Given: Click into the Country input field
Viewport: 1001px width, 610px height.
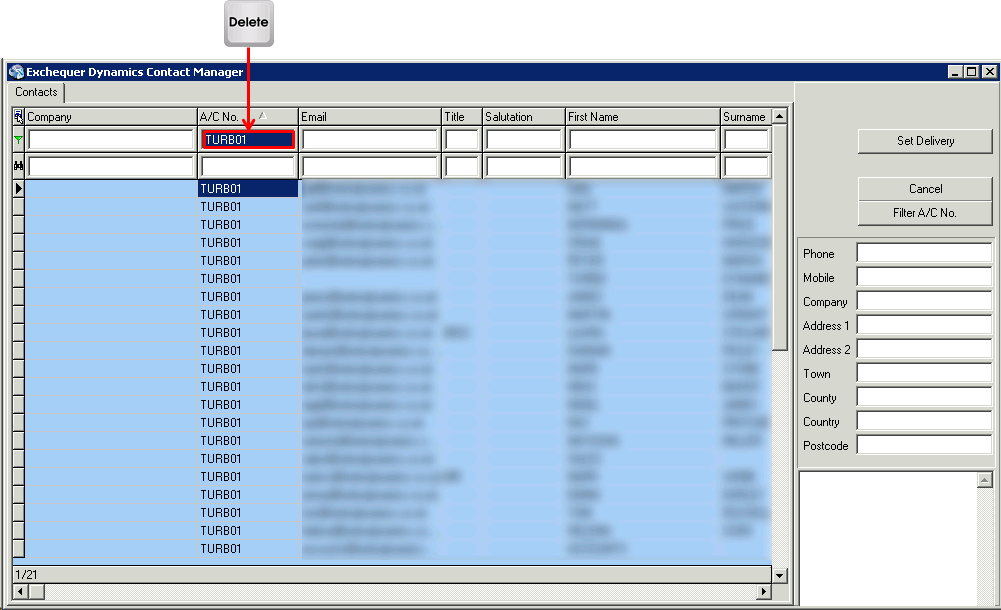Looking at the screenshot, I should (x=924, y=420).
